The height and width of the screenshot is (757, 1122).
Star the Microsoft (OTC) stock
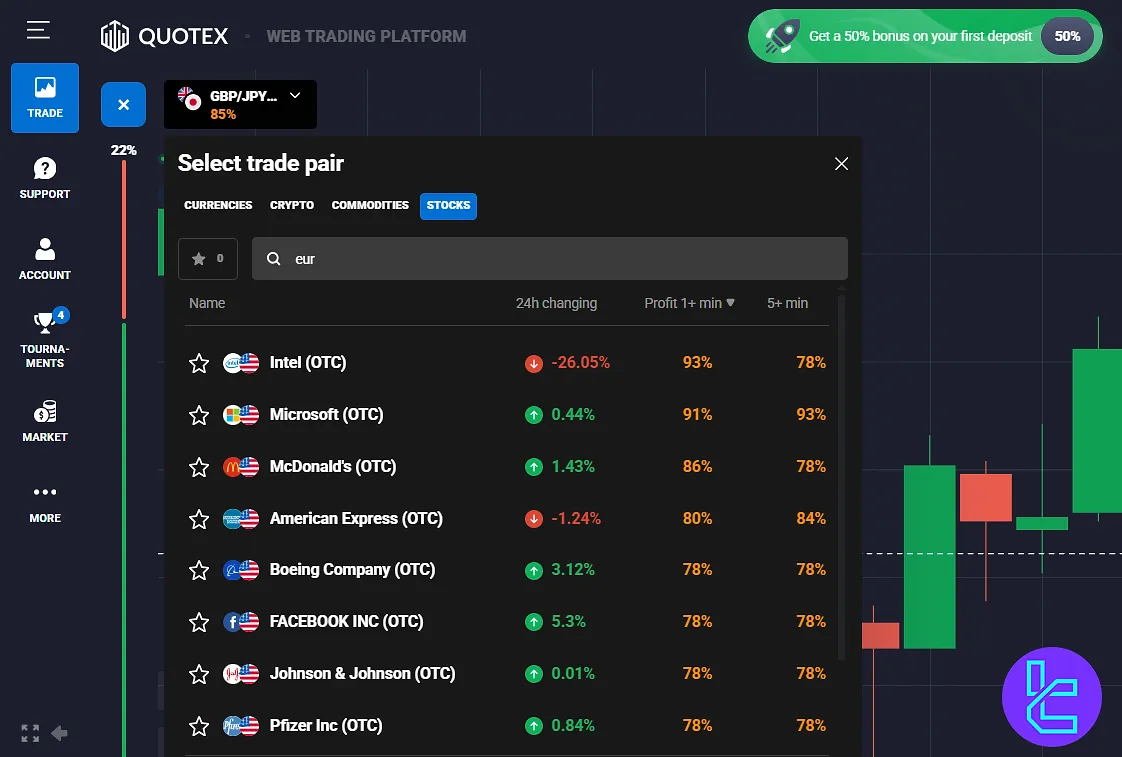pyautogui.click(x=198, y=415)
